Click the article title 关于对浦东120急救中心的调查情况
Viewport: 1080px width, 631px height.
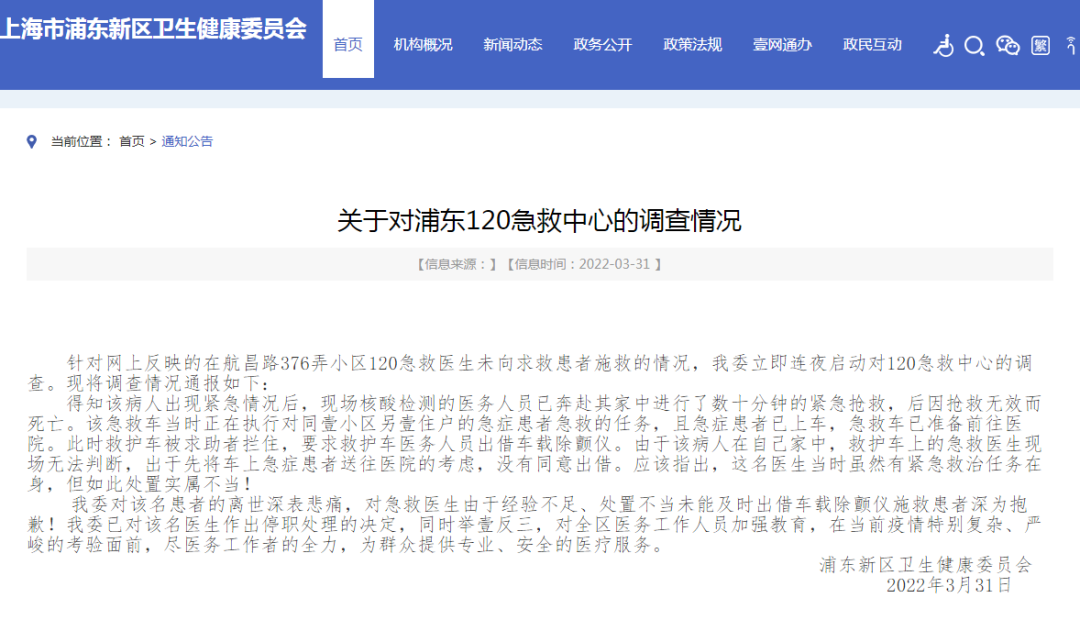[539, 220]
